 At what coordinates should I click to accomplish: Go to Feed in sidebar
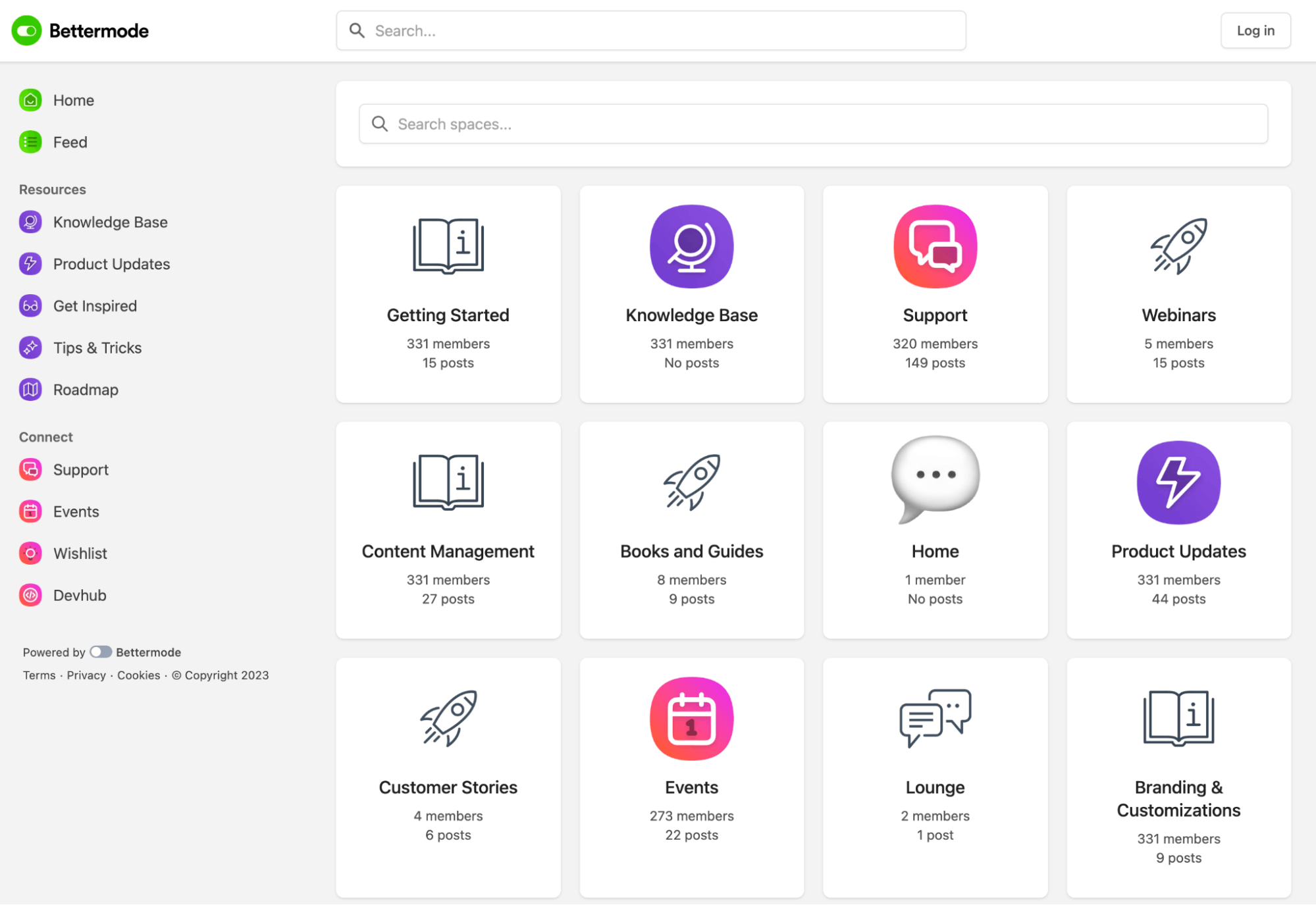[x=70, y=142]
